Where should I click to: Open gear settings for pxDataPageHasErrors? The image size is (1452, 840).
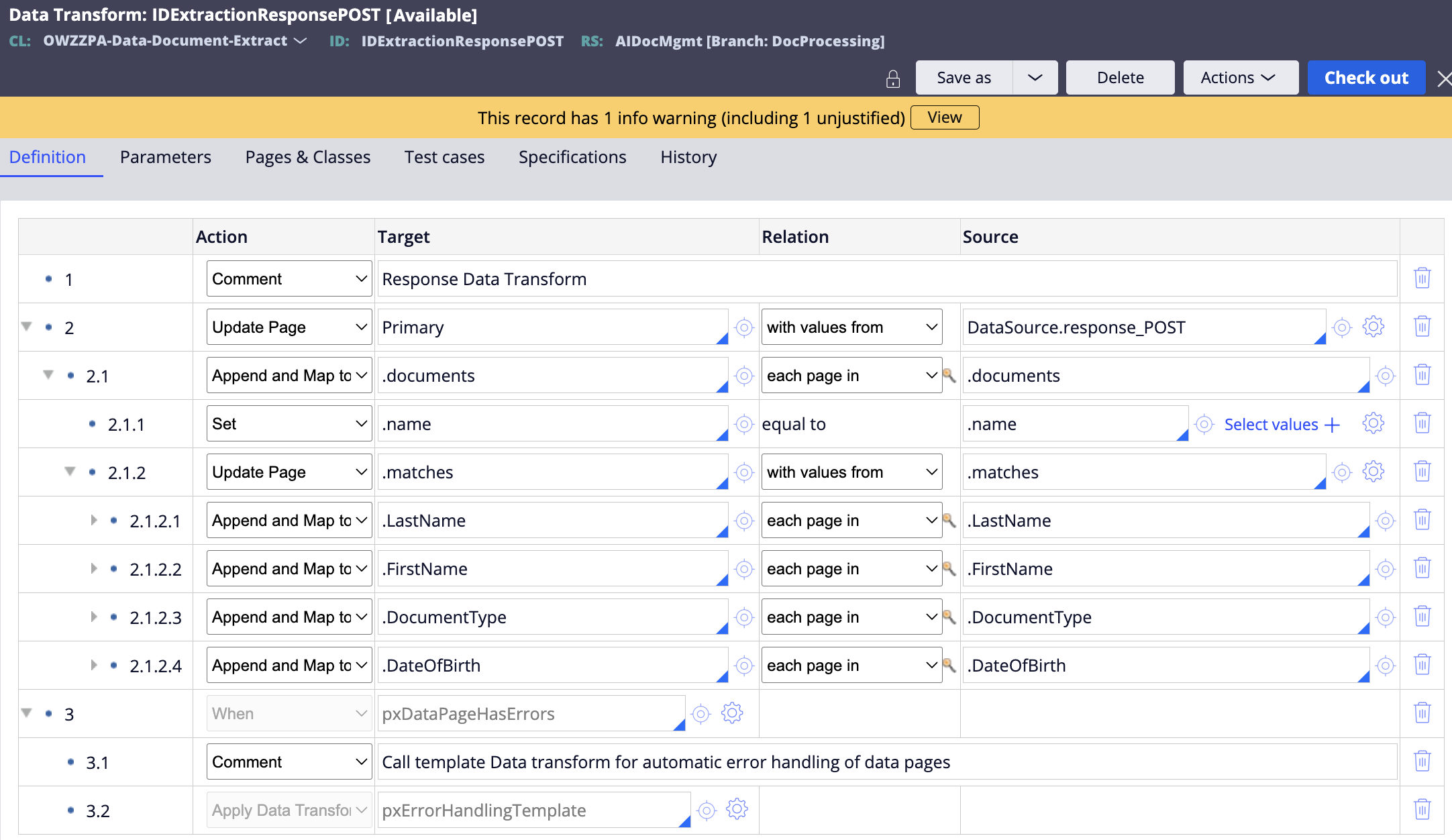[732, 713]
